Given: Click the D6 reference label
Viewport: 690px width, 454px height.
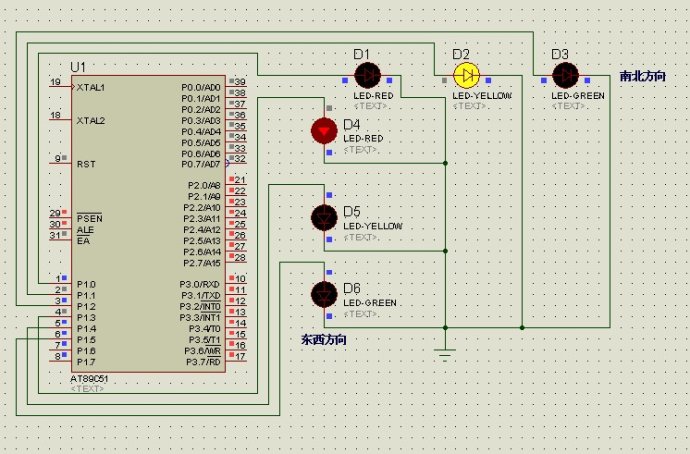Looking at the screenshot, I should (352, 289).
